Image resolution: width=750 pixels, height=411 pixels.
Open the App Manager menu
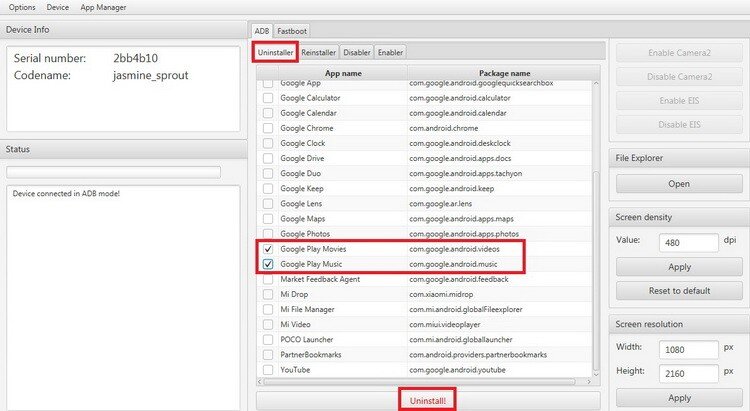[103, 7]
